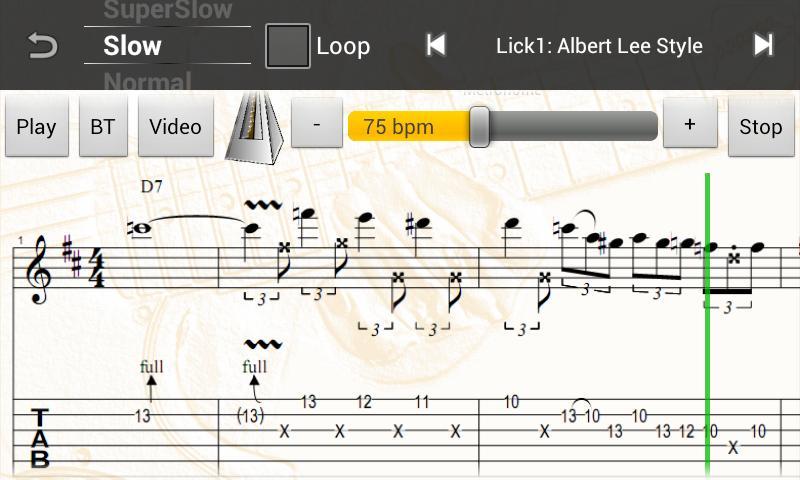Tap the Lick1: Albert Lee Style title
The height and width of the screenshot is (480, 800).
599,46
